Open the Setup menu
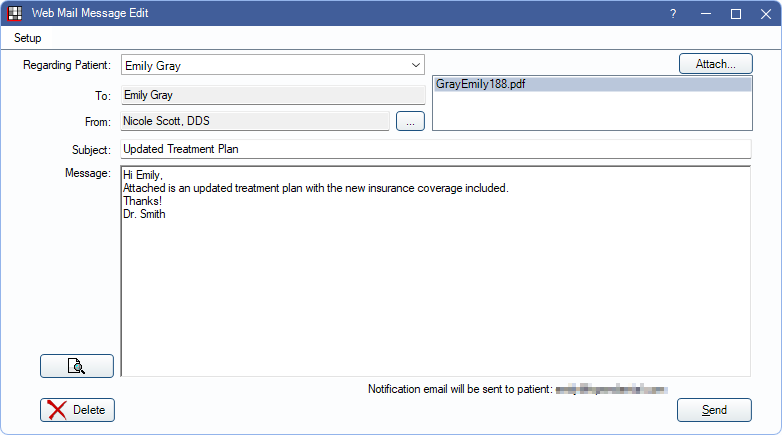Image resolution: width=782 pixels, height=435 pixels. click(28, 38)
